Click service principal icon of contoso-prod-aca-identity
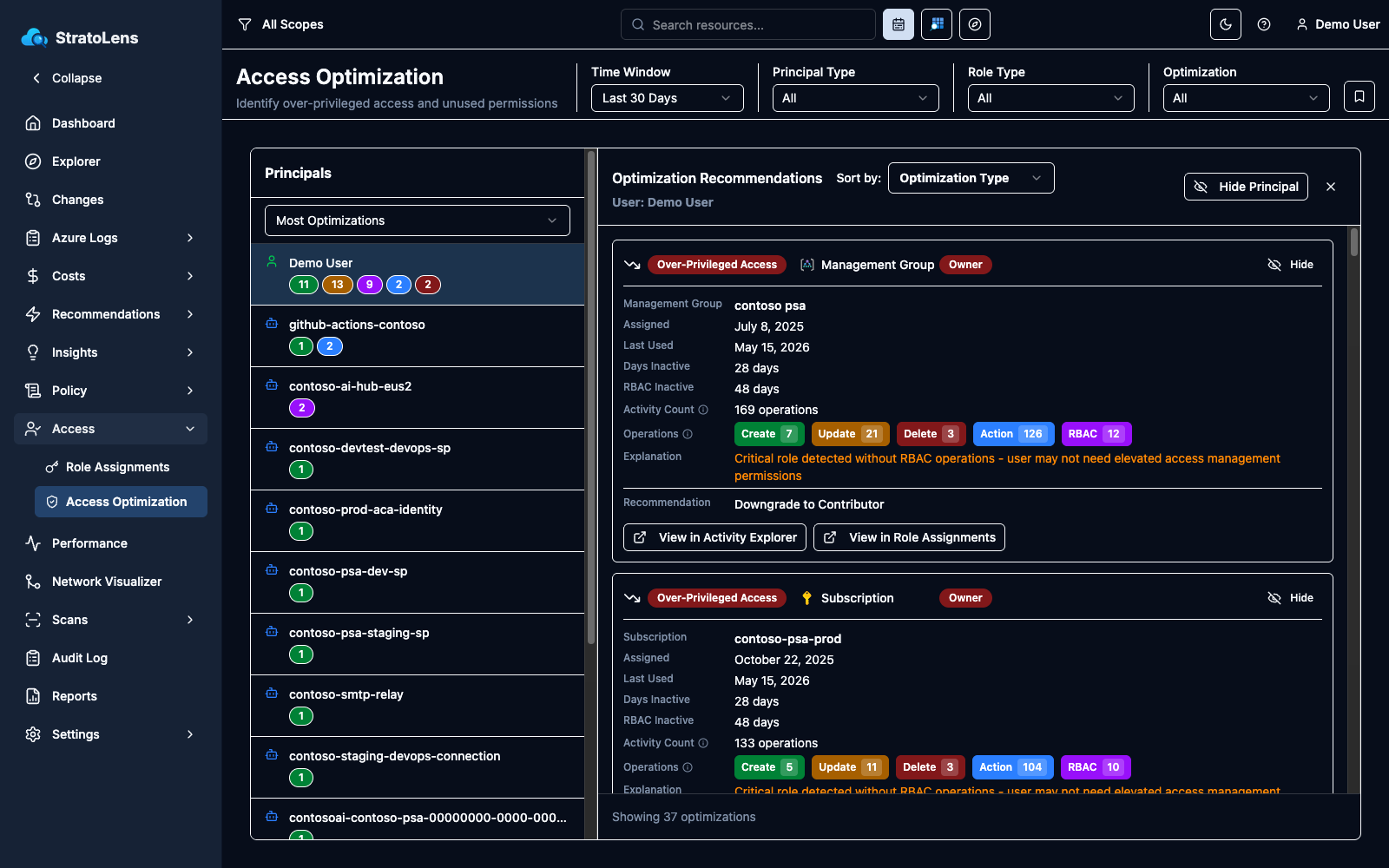Viewport: 1389px width, 868px height. tap(272, 509)
